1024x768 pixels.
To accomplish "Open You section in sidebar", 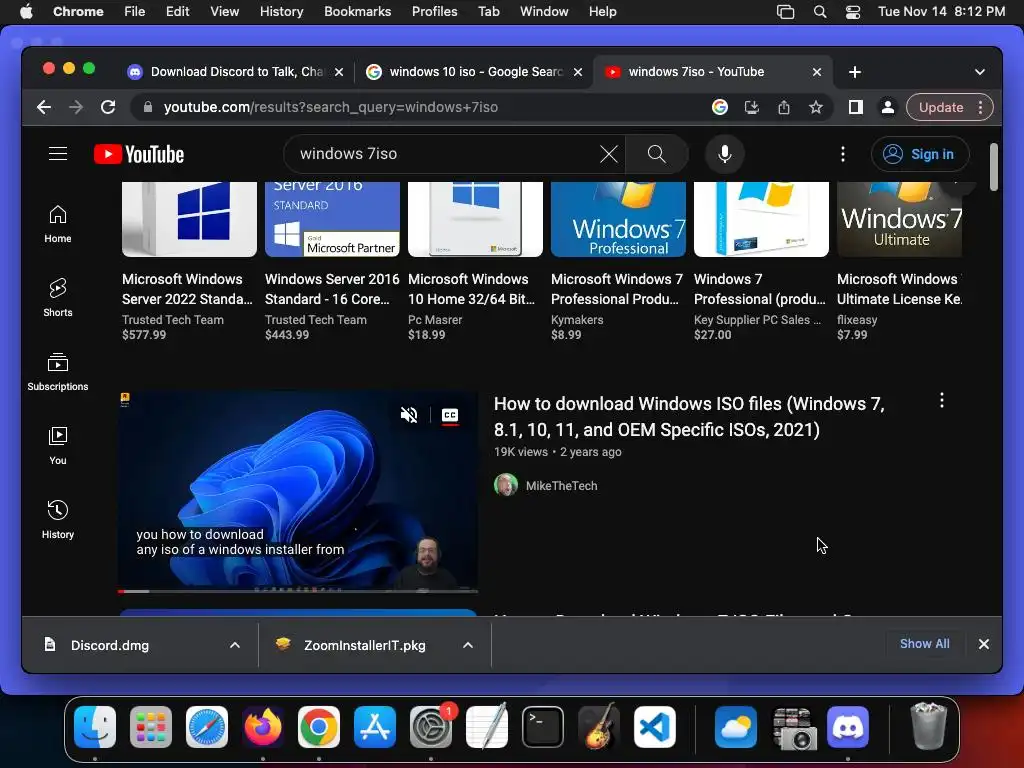I will (x=57, y=445).
